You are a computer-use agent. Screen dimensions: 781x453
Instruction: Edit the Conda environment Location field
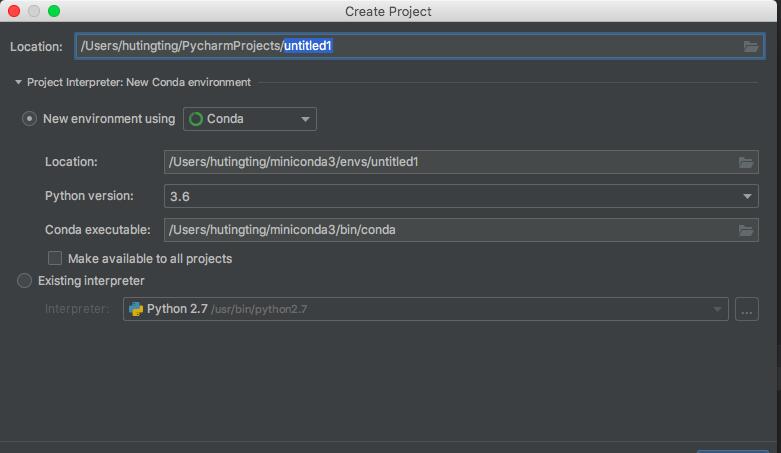(461, 162)
